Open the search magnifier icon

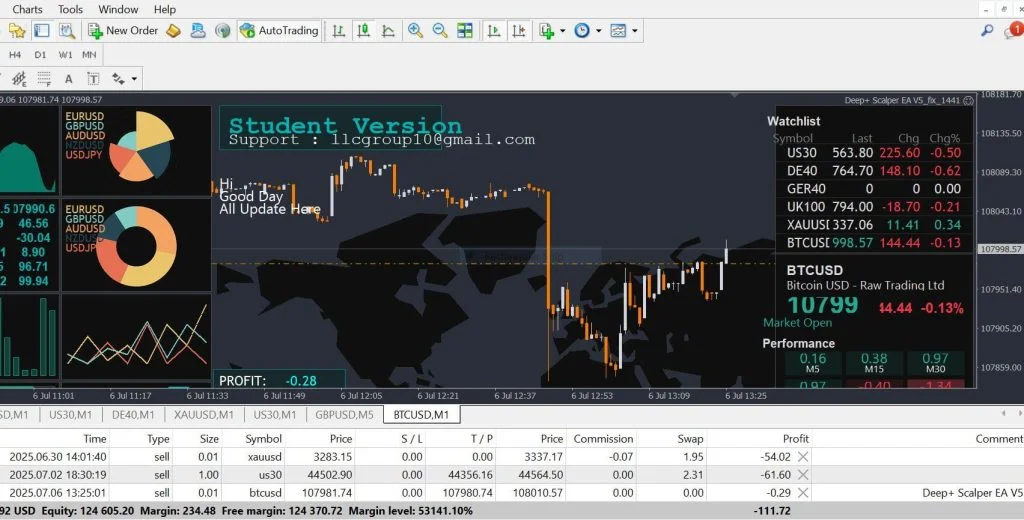(987, 31)
